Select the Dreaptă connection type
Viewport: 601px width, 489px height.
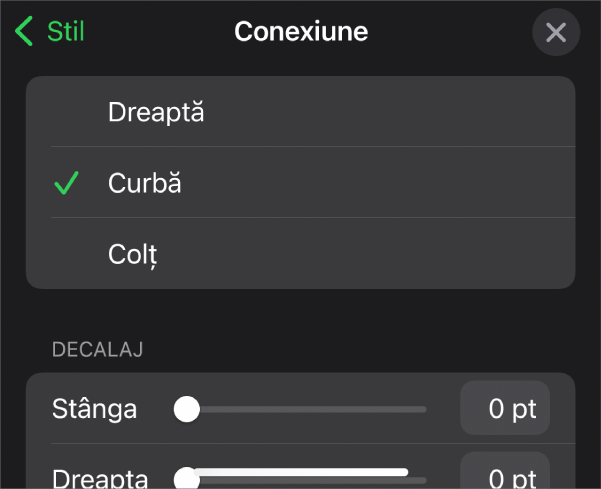(x=156, y=112)
